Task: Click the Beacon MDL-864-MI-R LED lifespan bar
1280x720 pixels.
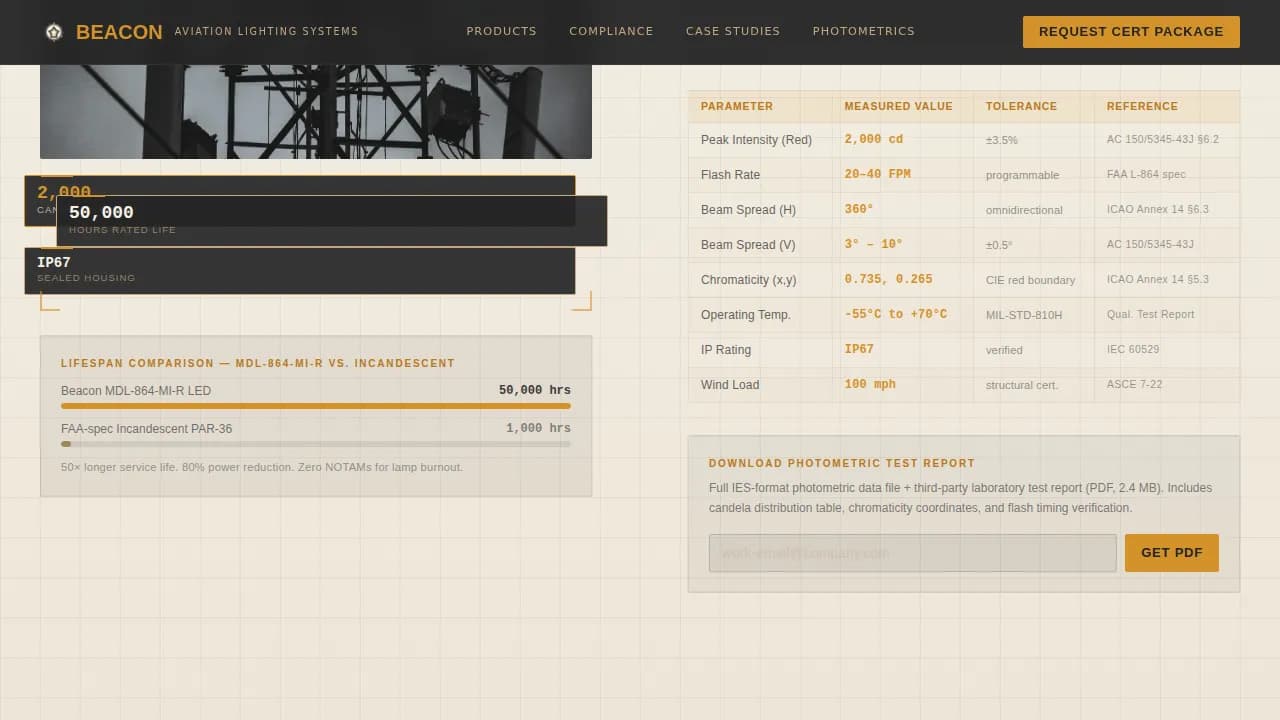Action: [x=316, y=405]
